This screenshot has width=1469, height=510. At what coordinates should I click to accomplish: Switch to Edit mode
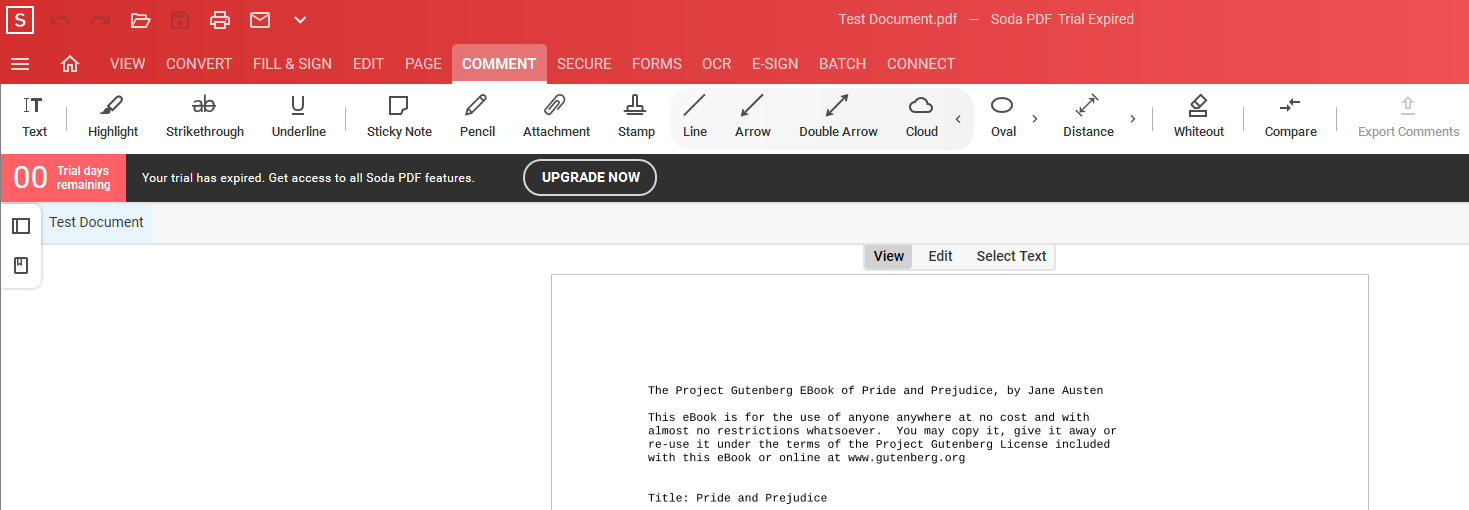940,256
